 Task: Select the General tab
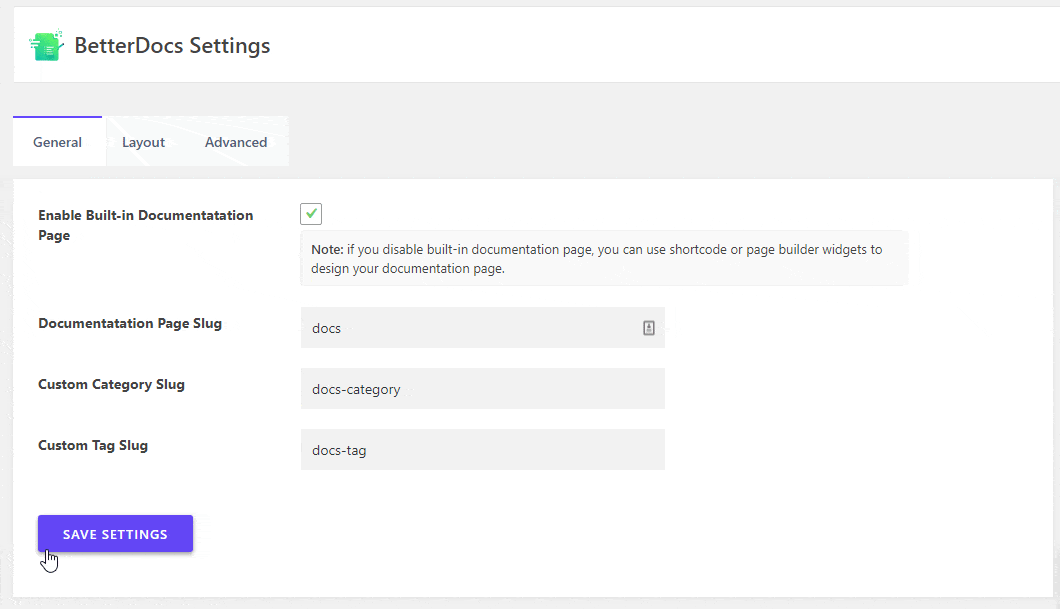[x=57, y=141]
